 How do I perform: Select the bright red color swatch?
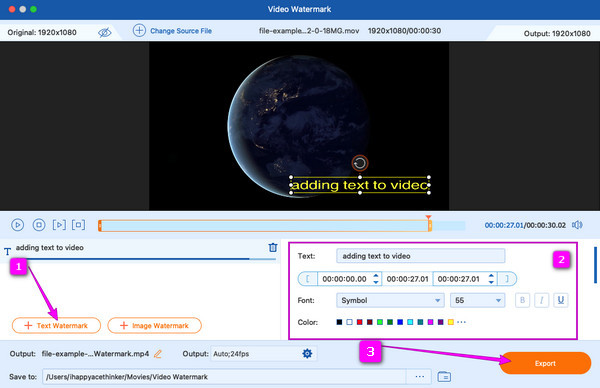click(359, 322)
